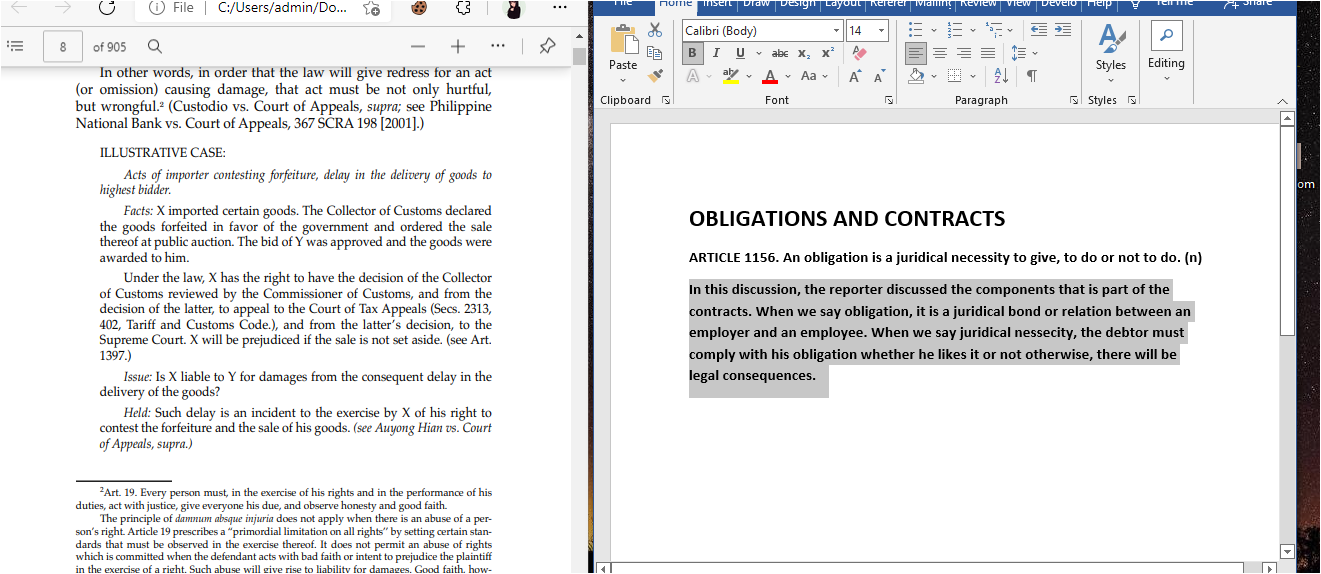Click the Shading paint bucket button
1321x574 pixels.
(x=916, y=76)
